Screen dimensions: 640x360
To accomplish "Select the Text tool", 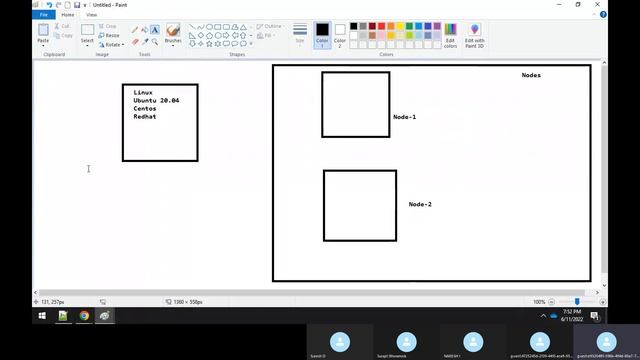I will tap(155, 30).
